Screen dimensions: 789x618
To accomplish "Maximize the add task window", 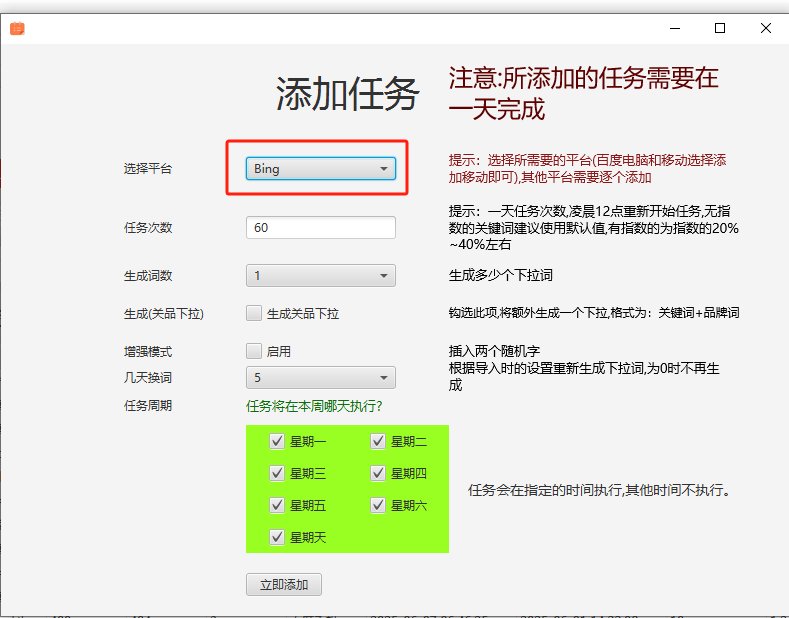I will 720,29.
